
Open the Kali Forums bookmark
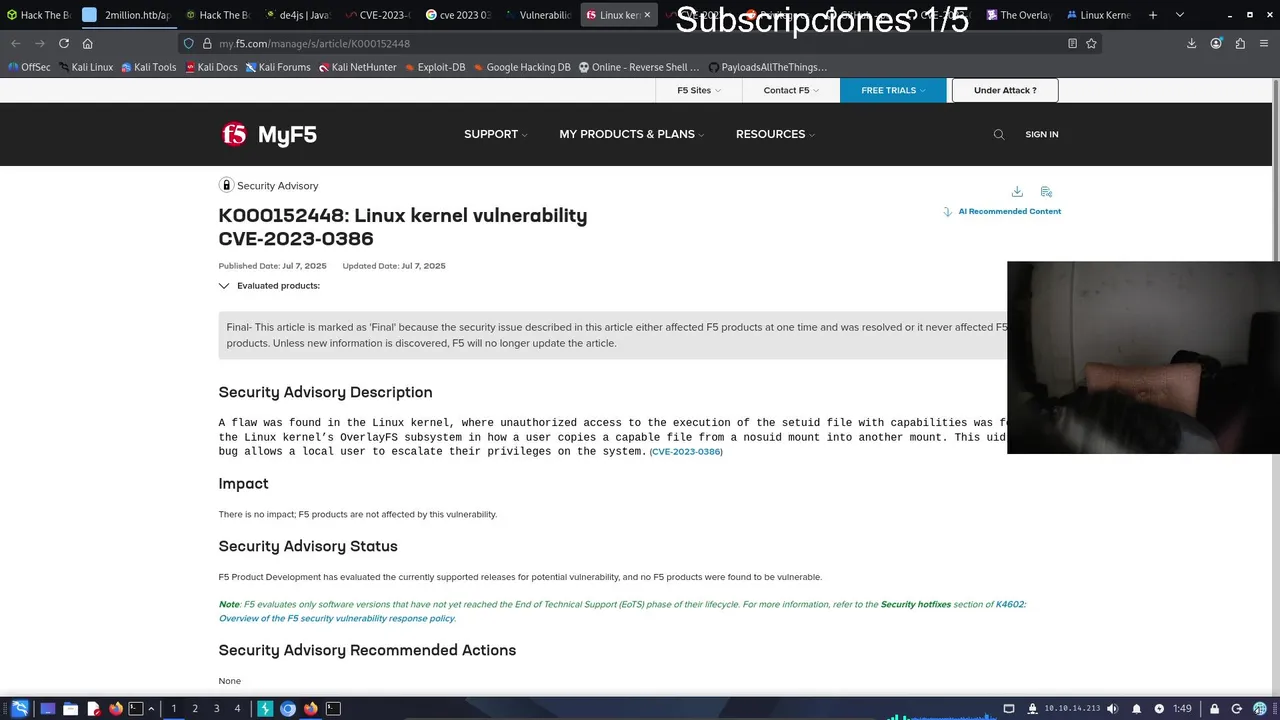[278, 67]
